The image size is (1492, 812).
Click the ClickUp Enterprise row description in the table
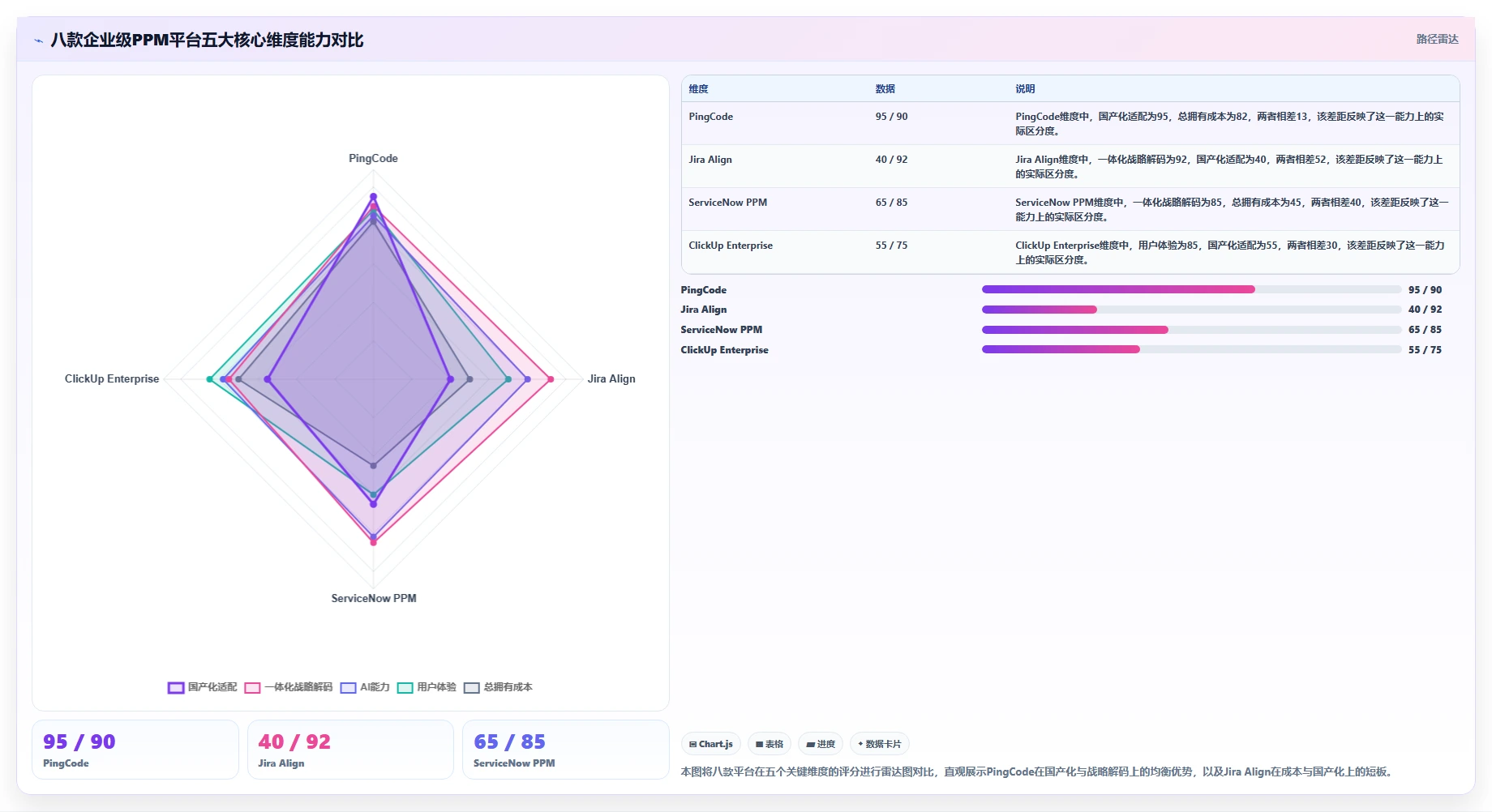tap(1230, 253)
